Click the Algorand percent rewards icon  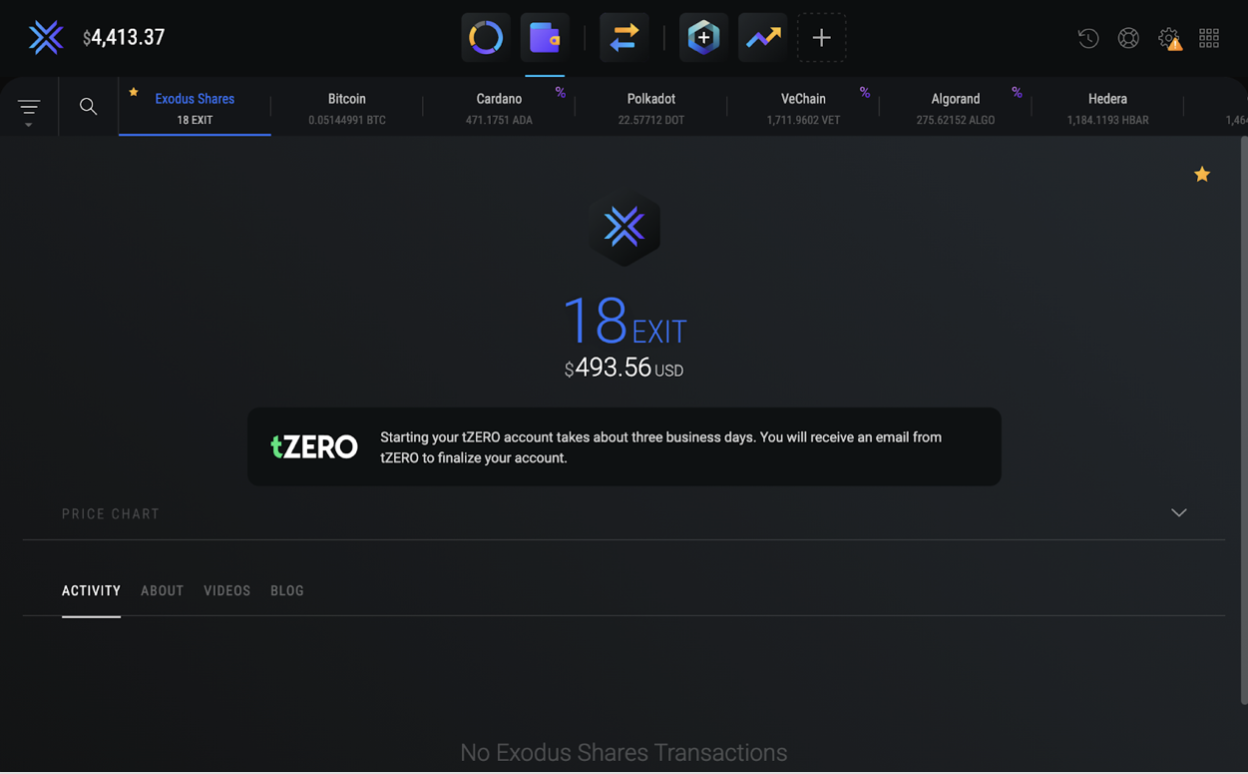pyautogui.click(x=1016, y=92)
